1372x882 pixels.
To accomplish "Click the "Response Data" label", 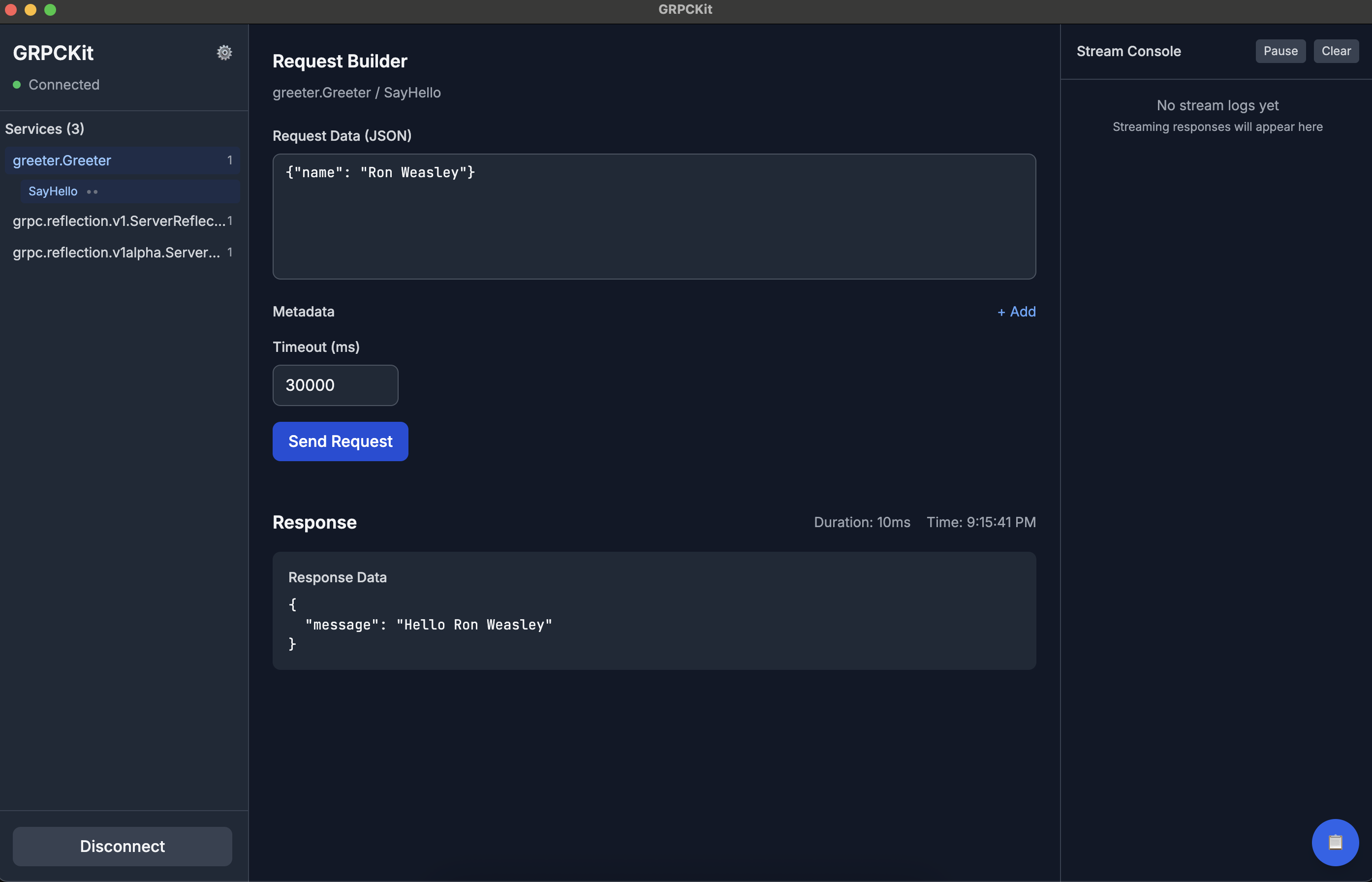I will click(x=337, y=577).
